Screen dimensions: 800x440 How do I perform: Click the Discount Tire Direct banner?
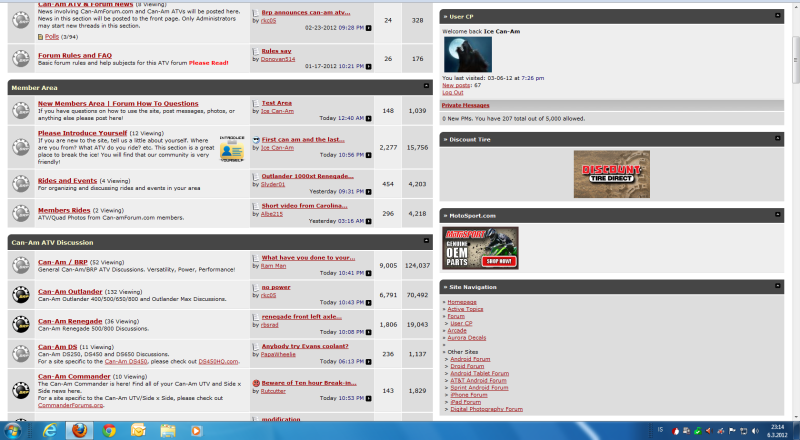coord(612,174)
